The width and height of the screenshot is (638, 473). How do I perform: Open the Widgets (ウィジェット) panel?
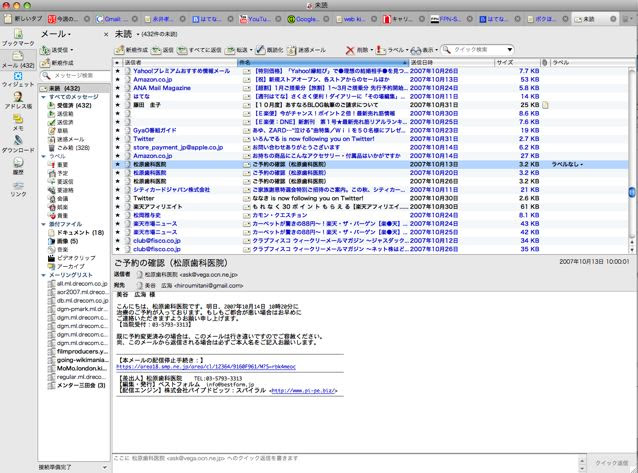pyautogui.click(x=18, y=79)
